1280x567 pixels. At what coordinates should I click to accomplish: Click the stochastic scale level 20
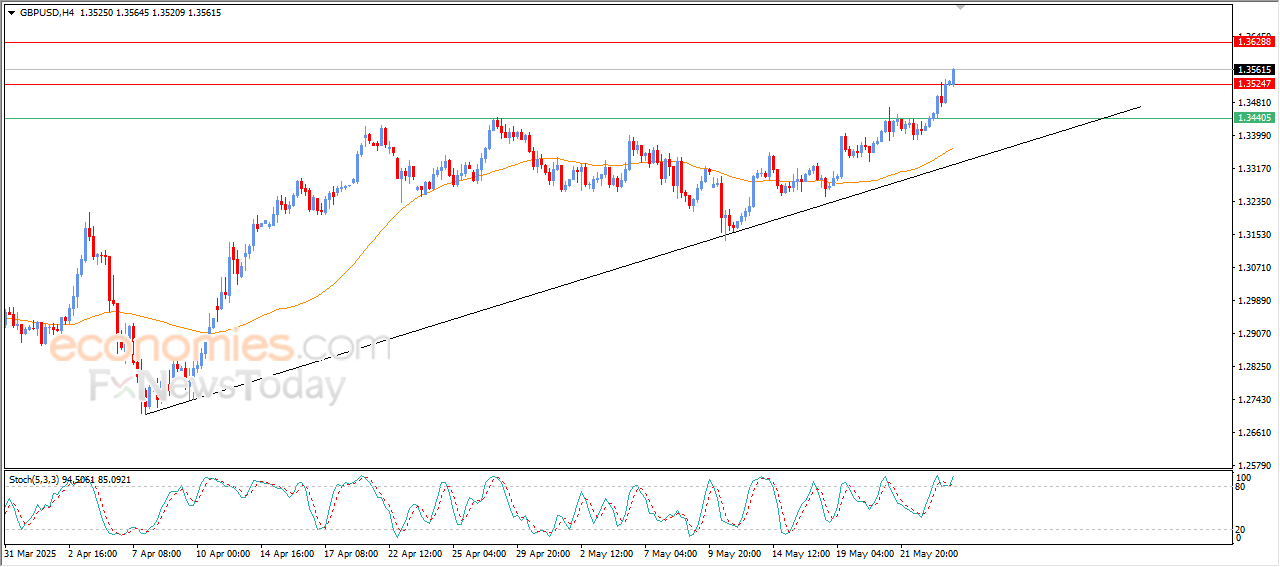click(1241, 530)
